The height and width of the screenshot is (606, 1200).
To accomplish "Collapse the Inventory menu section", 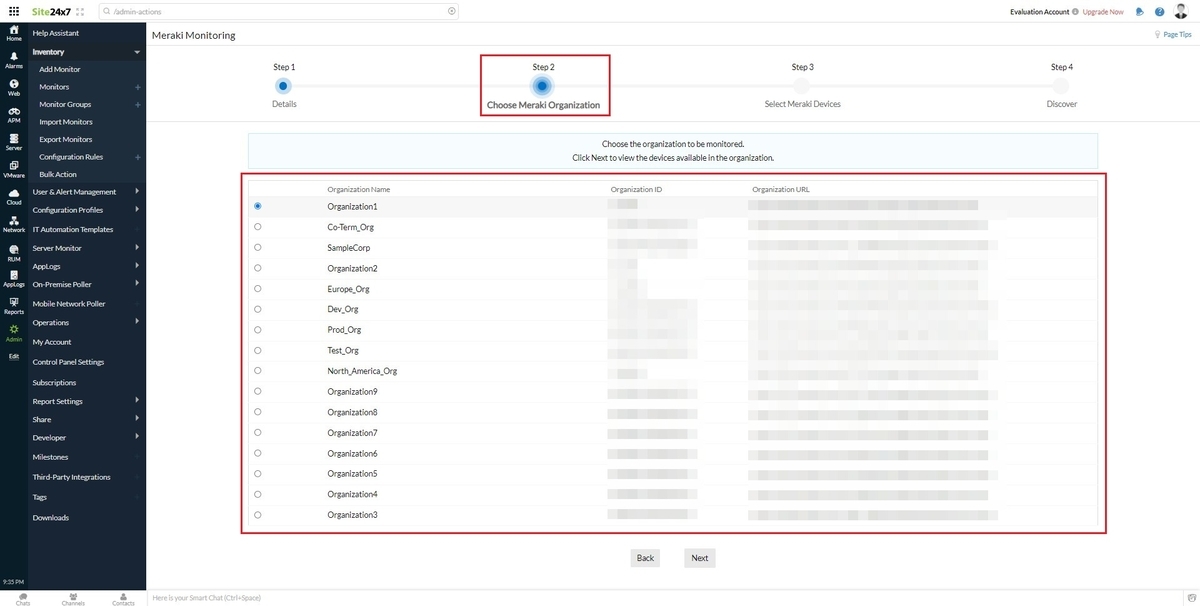I will (137, 52).
